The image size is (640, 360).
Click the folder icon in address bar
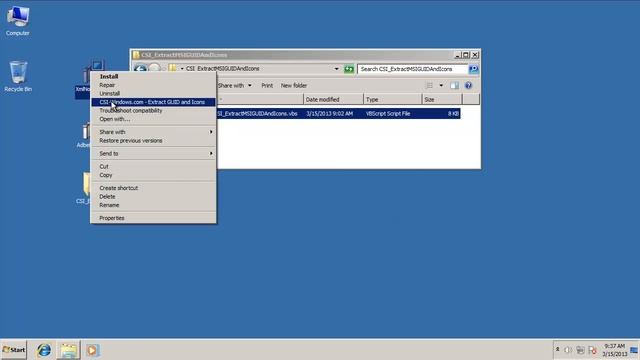pos(173,68)
